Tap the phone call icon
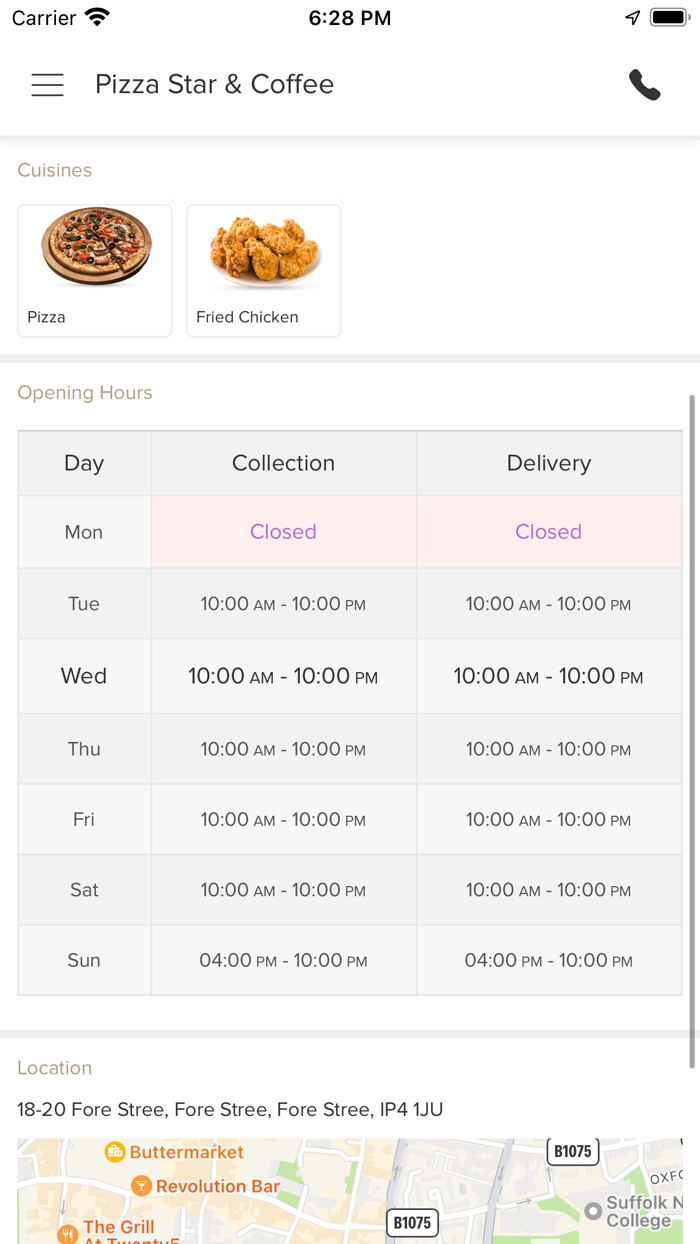Viewport: 700px width, 1244px height. pyautogui.click(x=645, y=85)
